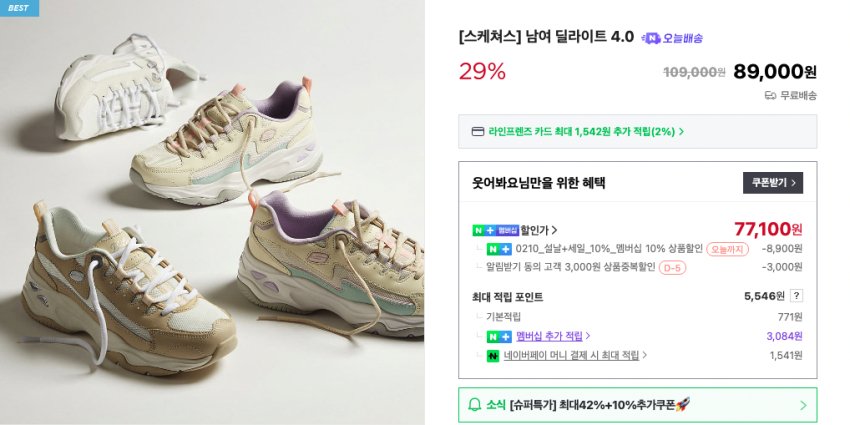This screenshot has width=850, height=425.
Task: Open 네이버페이 머니 결제 시 최대 적립 link
Action: point(571,356)
